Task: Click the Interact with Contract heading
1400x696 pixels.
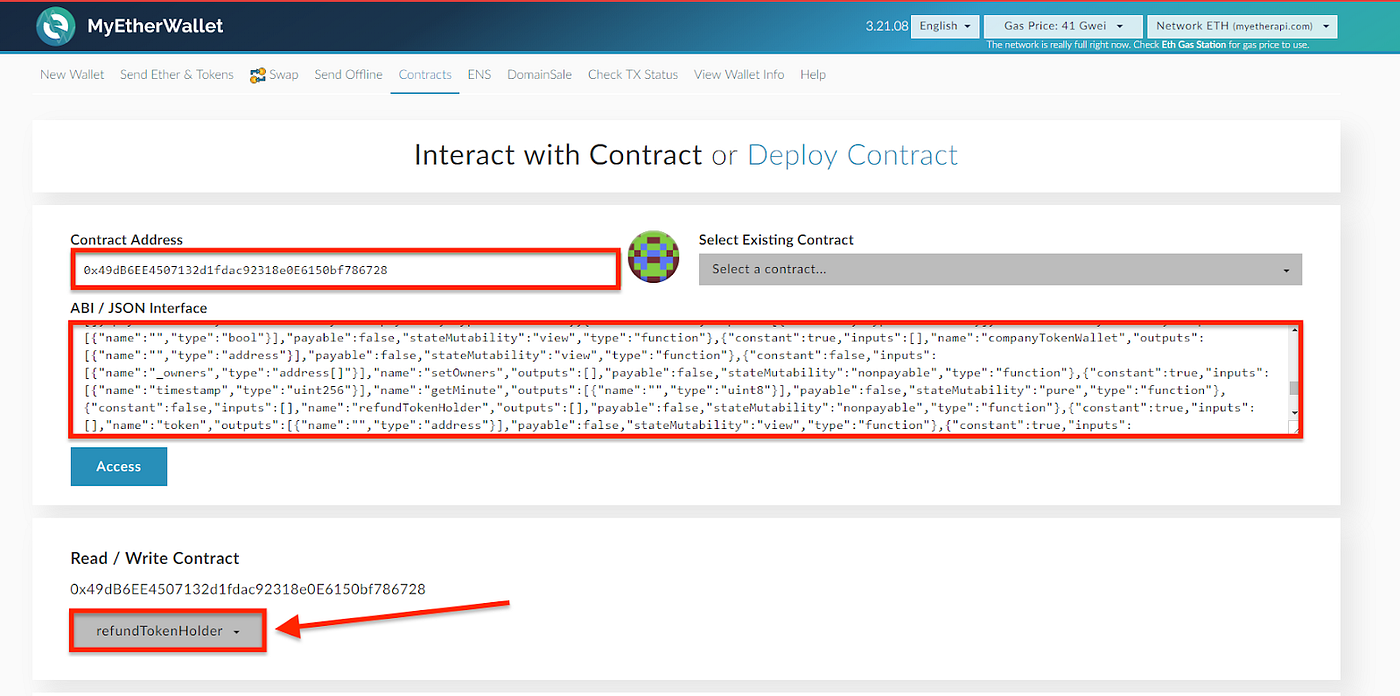Action: [558, 155]
